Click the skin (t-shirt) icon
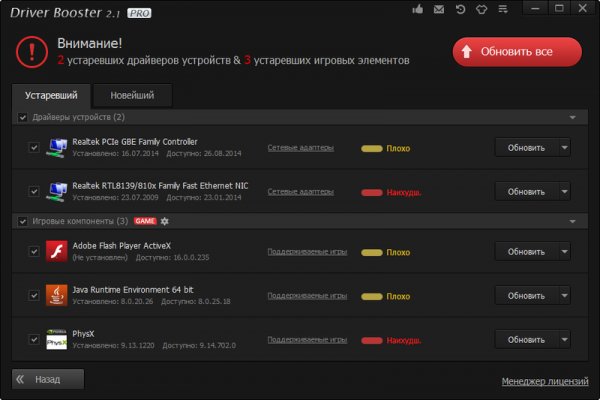Viewport: 600px width, 400px height. (481, 9)
